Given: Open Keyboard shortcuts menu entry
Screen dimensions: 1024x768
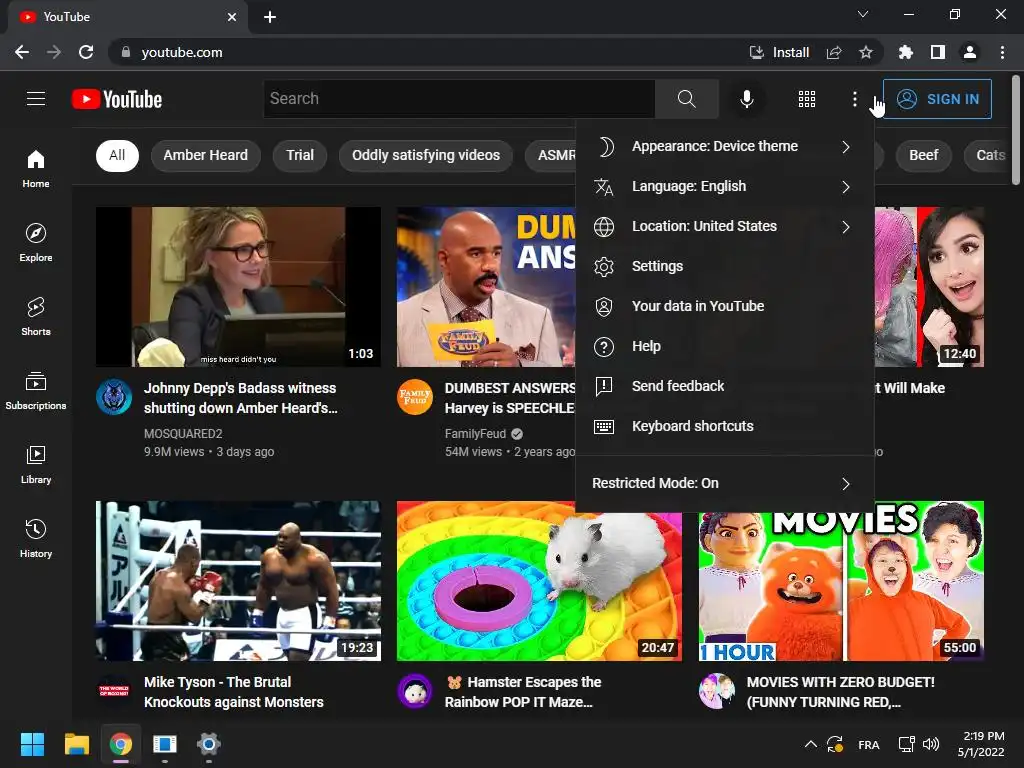Looking at the screenshot, I should [x=725, y=426].
